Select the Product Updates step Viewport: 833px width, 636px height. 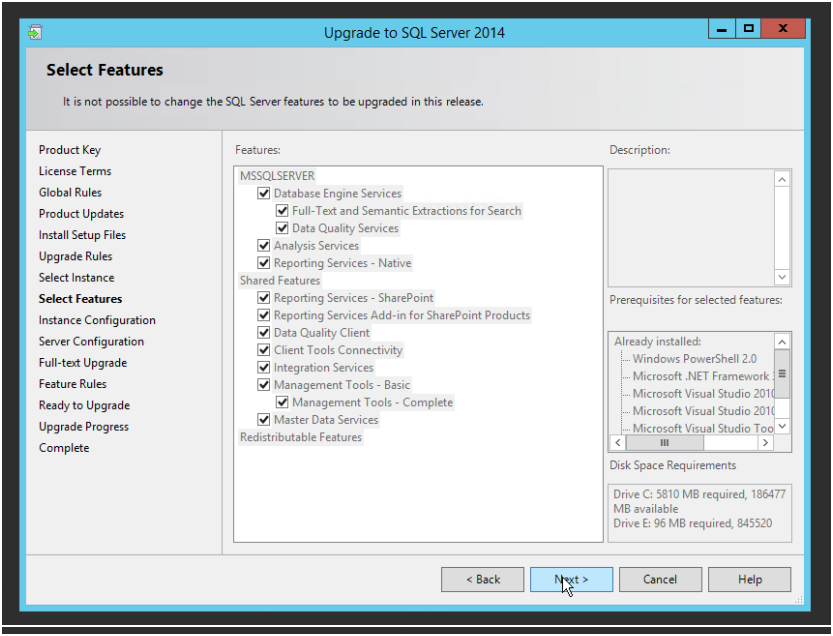point(81,214)
